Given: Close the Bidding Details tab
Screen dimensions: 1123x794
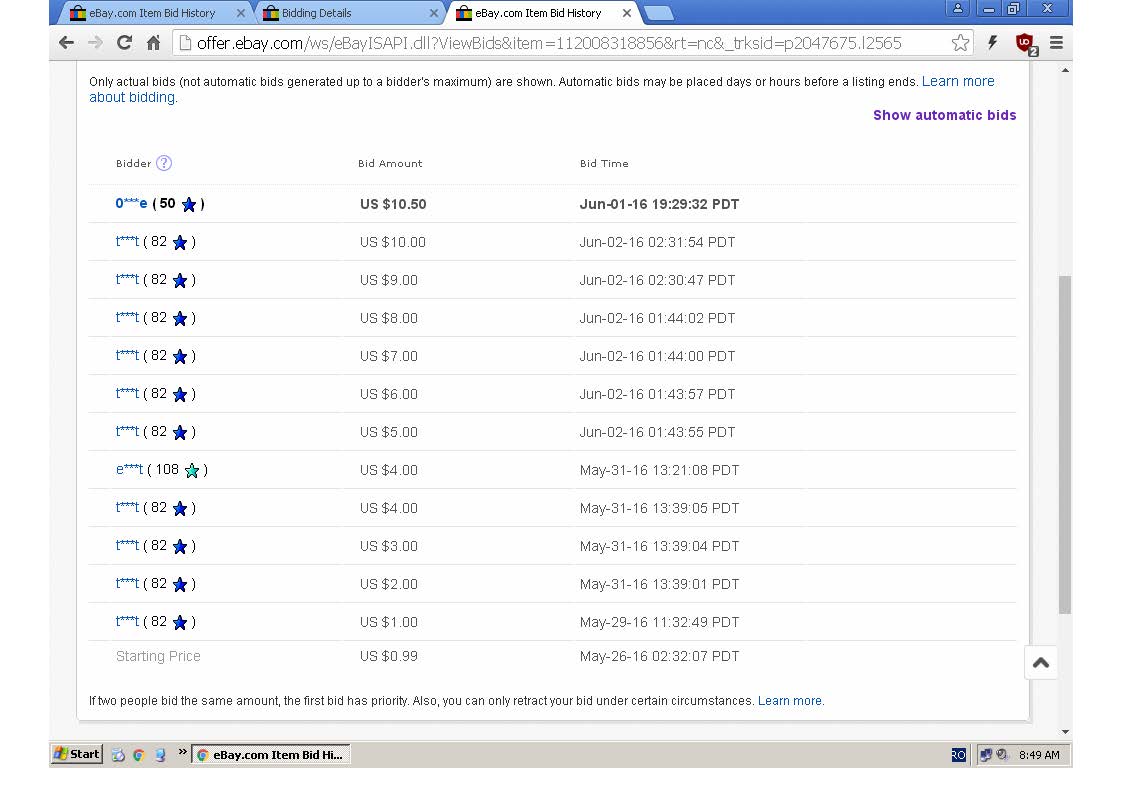Looking at the screenshot, I should 433,13.
